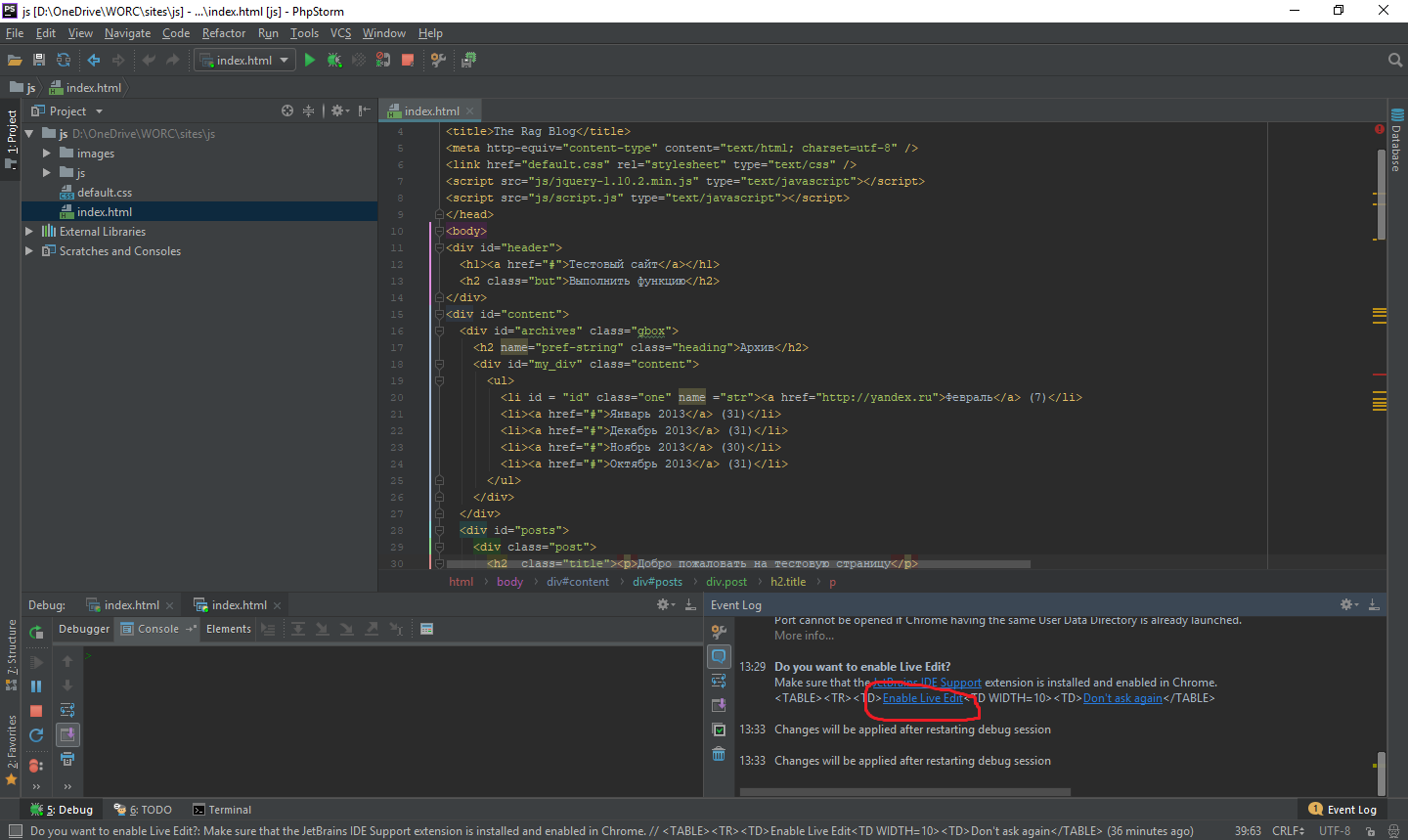Toggle soft wraps in the Event Log
This screenshot has height=840, width=1408.
click(x=719, y=681)
